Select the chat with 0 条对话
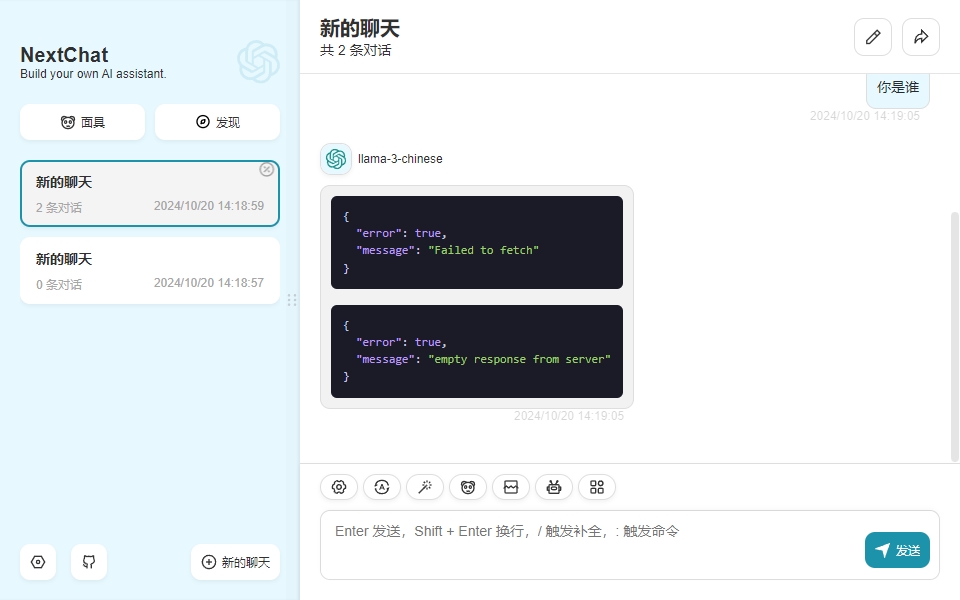This screenshot has width=960, height=600. 150,270
